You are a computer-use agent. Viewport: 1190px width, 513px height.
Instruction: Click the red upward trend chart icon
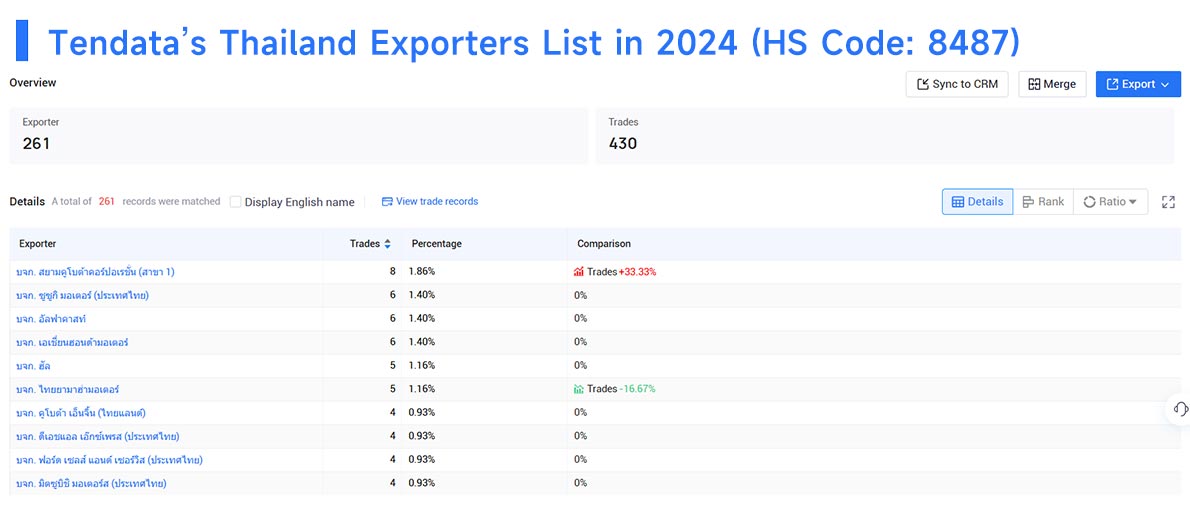pyautogui.click(x=579, y=272)
